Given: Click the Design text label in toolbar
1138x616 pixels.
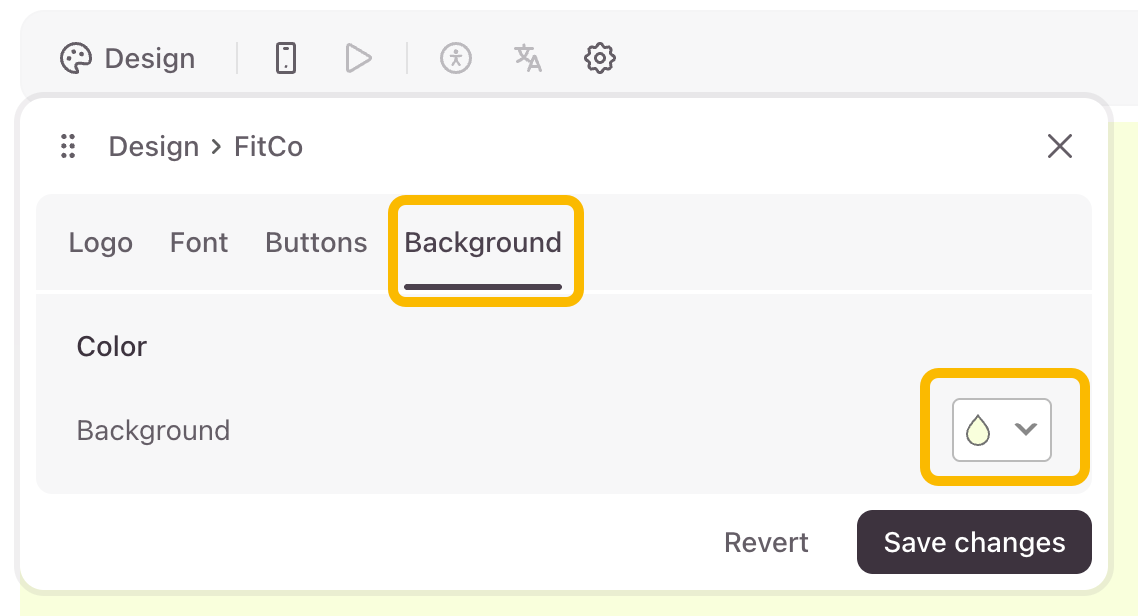Looking at the screenshot, I should (x=150, y=59).
